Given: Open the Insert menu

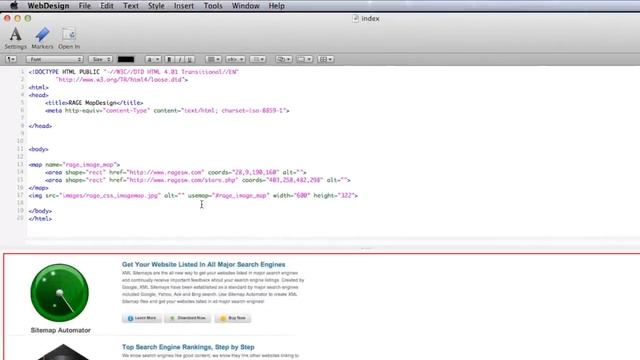Looking at the screenshot, I should point(184,6).
